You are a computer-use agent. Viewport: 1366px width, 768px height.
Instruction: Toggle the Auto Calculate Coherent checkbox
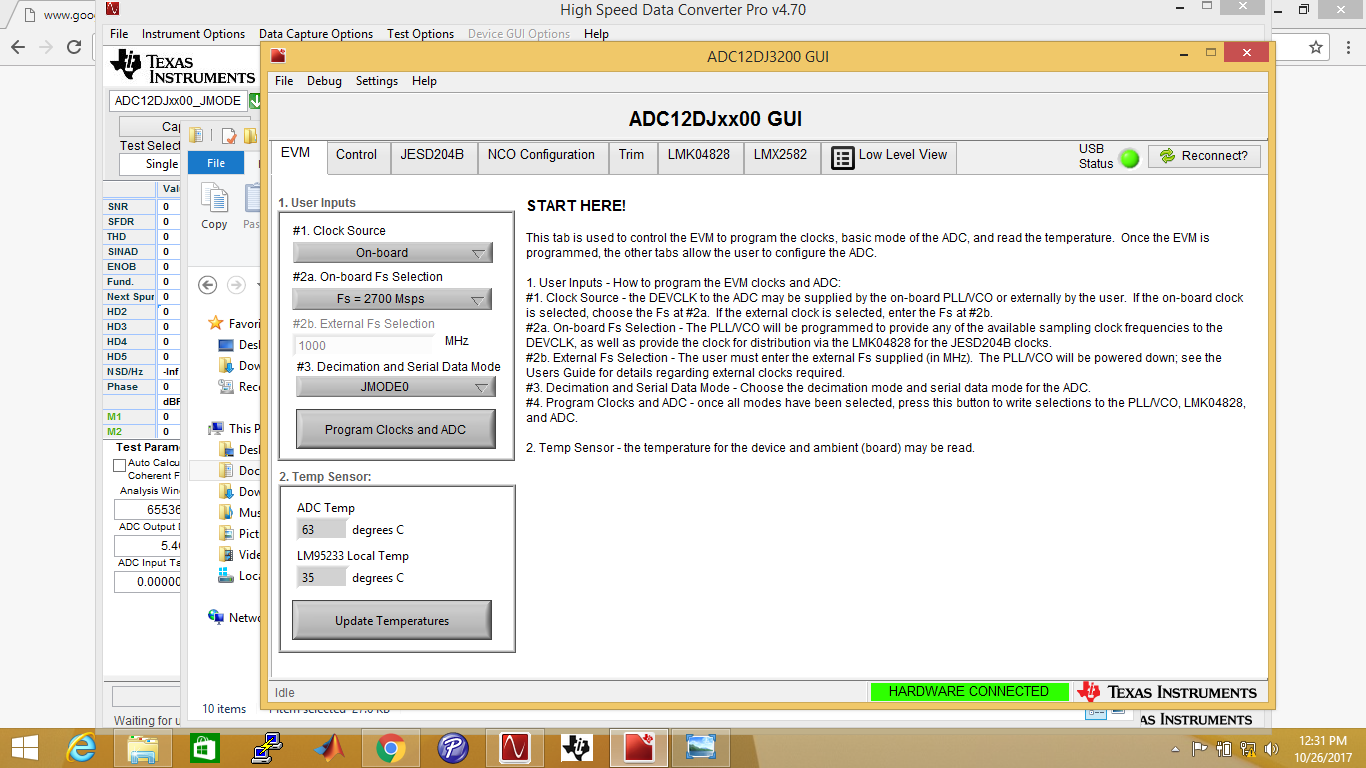point(120,465)
